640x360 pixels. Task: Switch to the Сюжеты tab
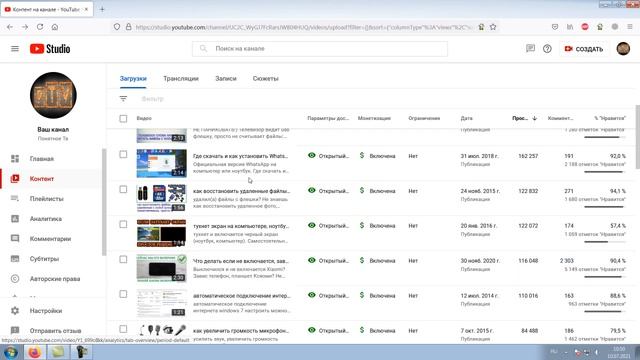265,78
